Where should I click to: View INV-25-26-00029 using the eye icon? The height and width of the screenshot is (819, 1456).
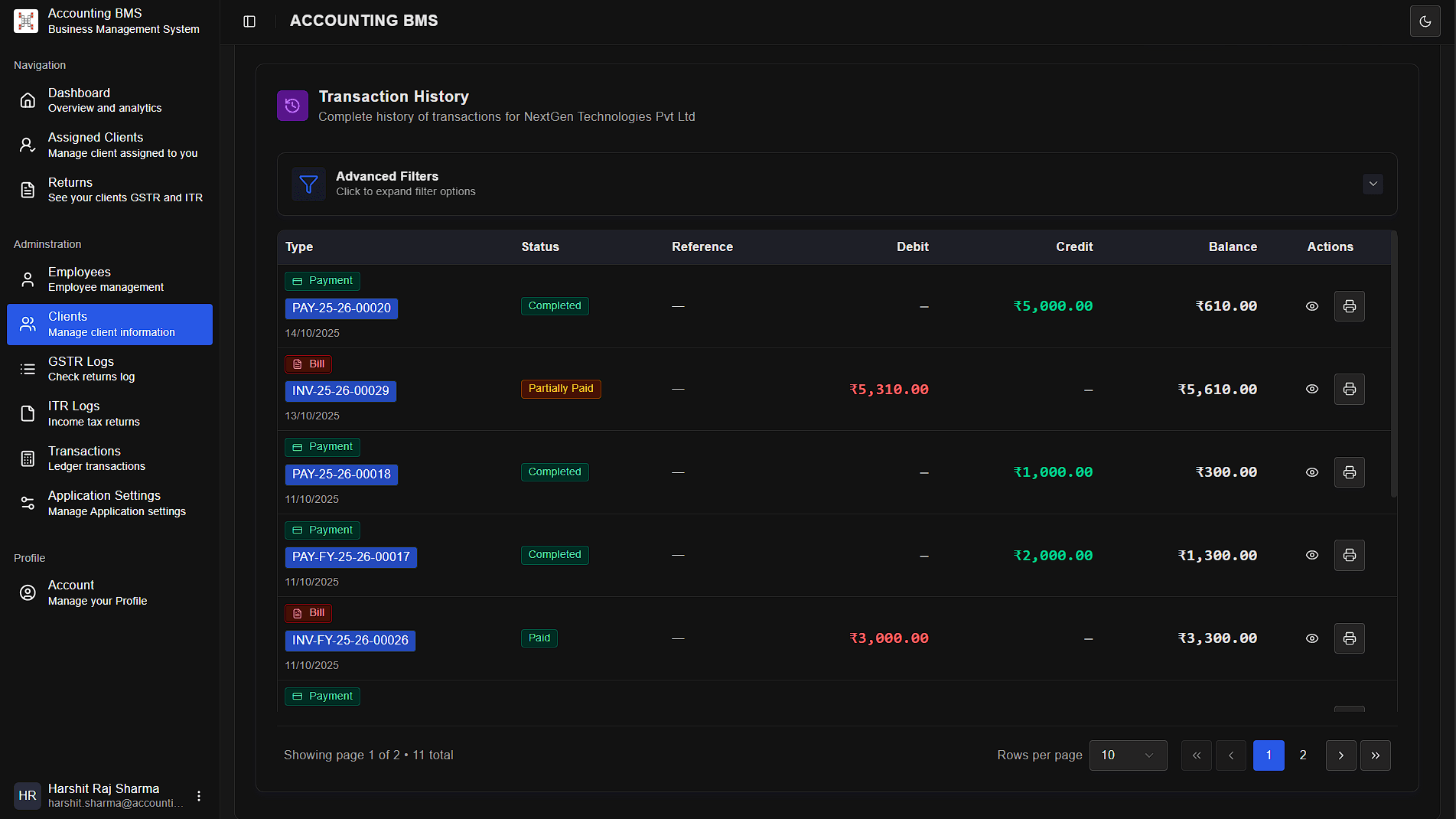tap(1311, 390)
